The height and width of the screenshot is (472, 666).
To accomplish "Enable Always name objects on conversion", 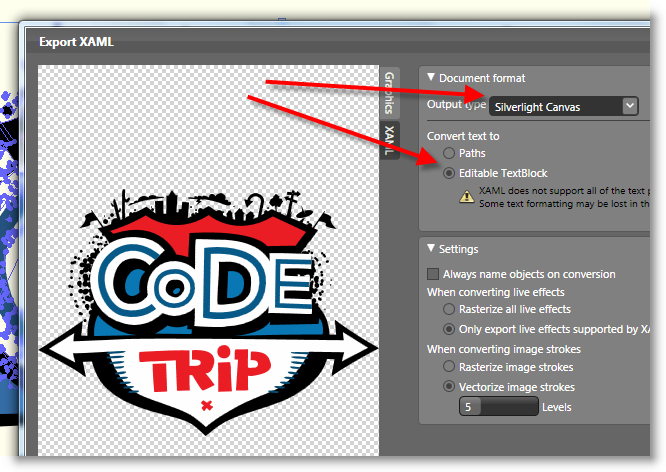I will (x=433, y=274).
